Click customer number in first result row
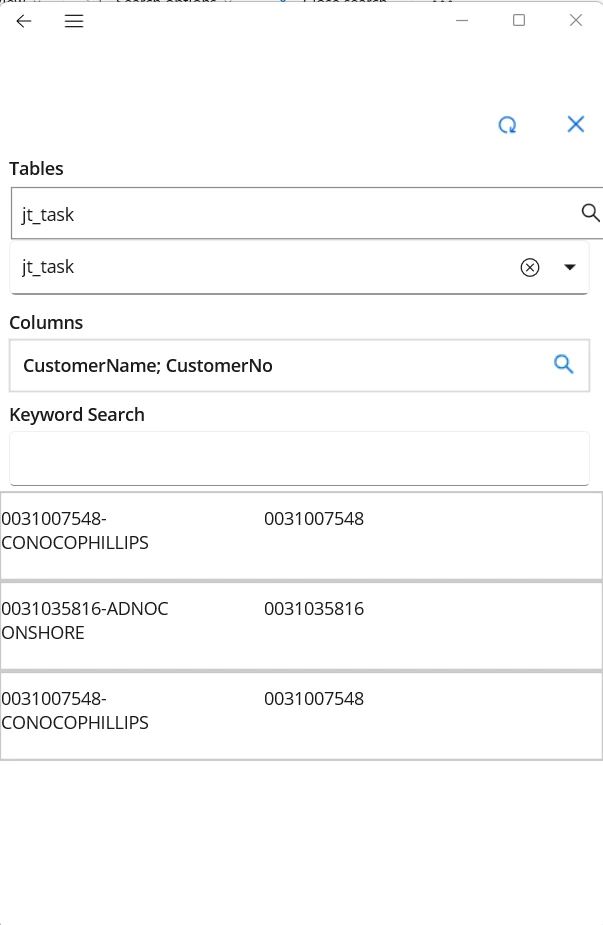 click(x=314, y=519)
